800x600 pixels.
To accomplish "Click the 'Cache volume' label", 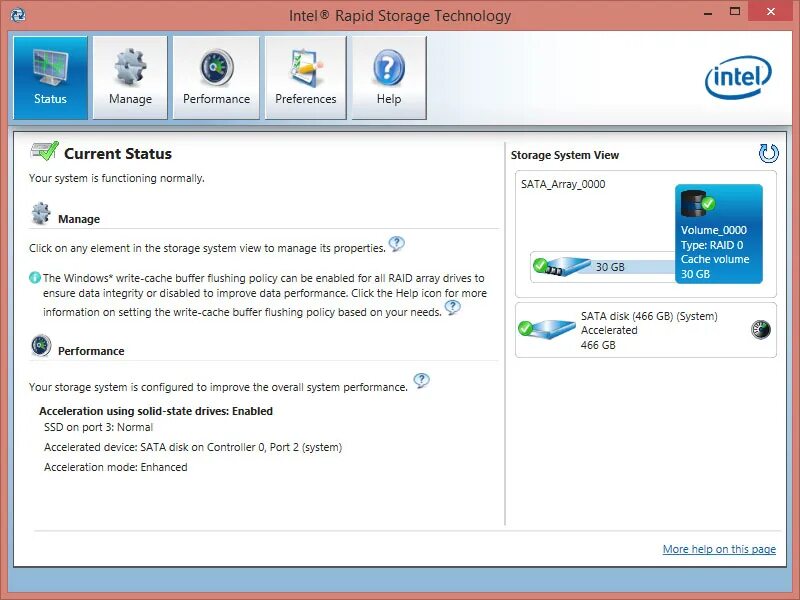I will 715,259.
